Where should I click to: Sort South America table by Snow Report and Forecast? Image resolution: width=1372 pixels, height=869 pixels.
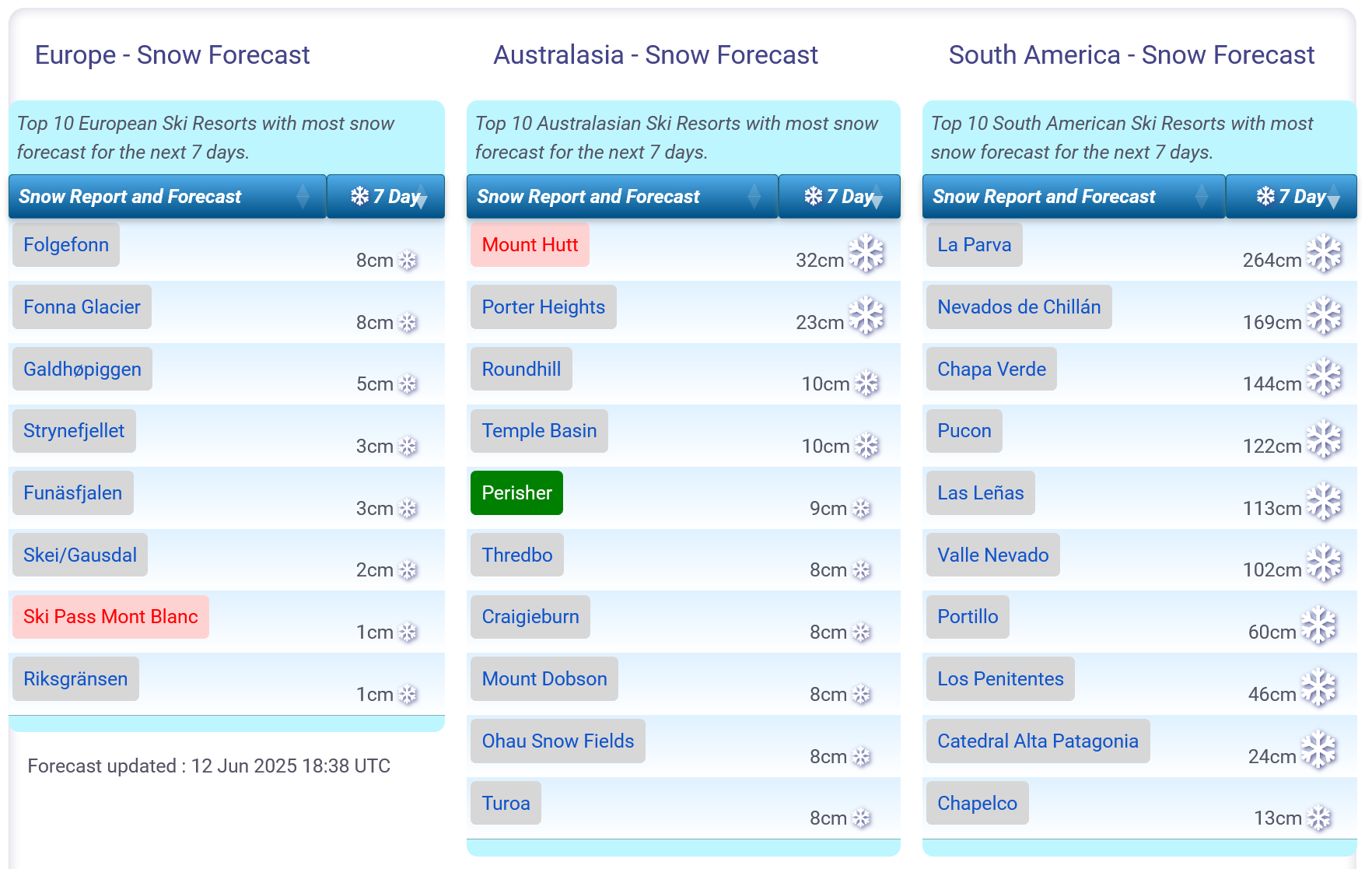[1073, 196]
